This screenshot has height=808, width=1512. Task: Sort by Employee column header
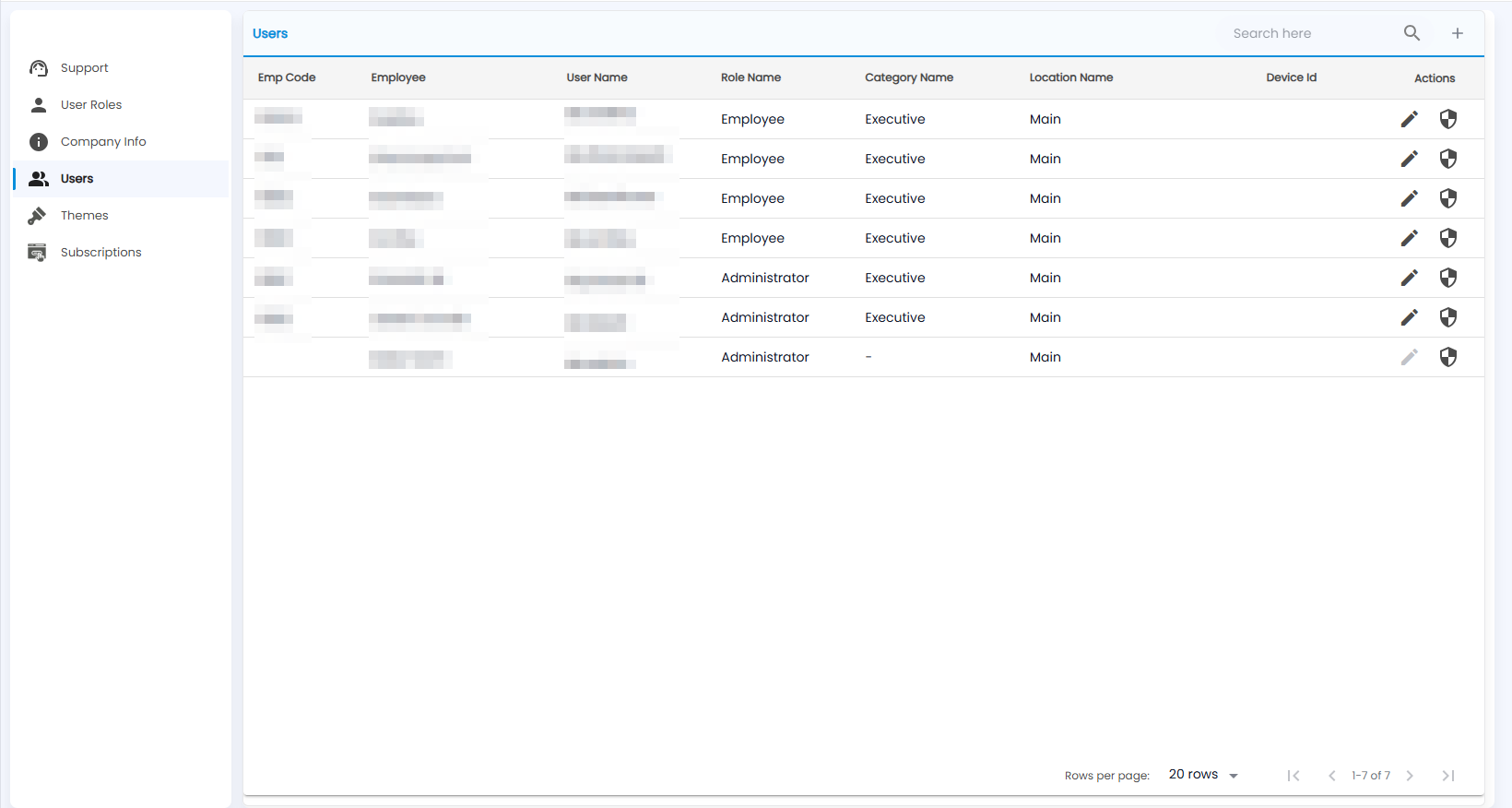point(398,77)
